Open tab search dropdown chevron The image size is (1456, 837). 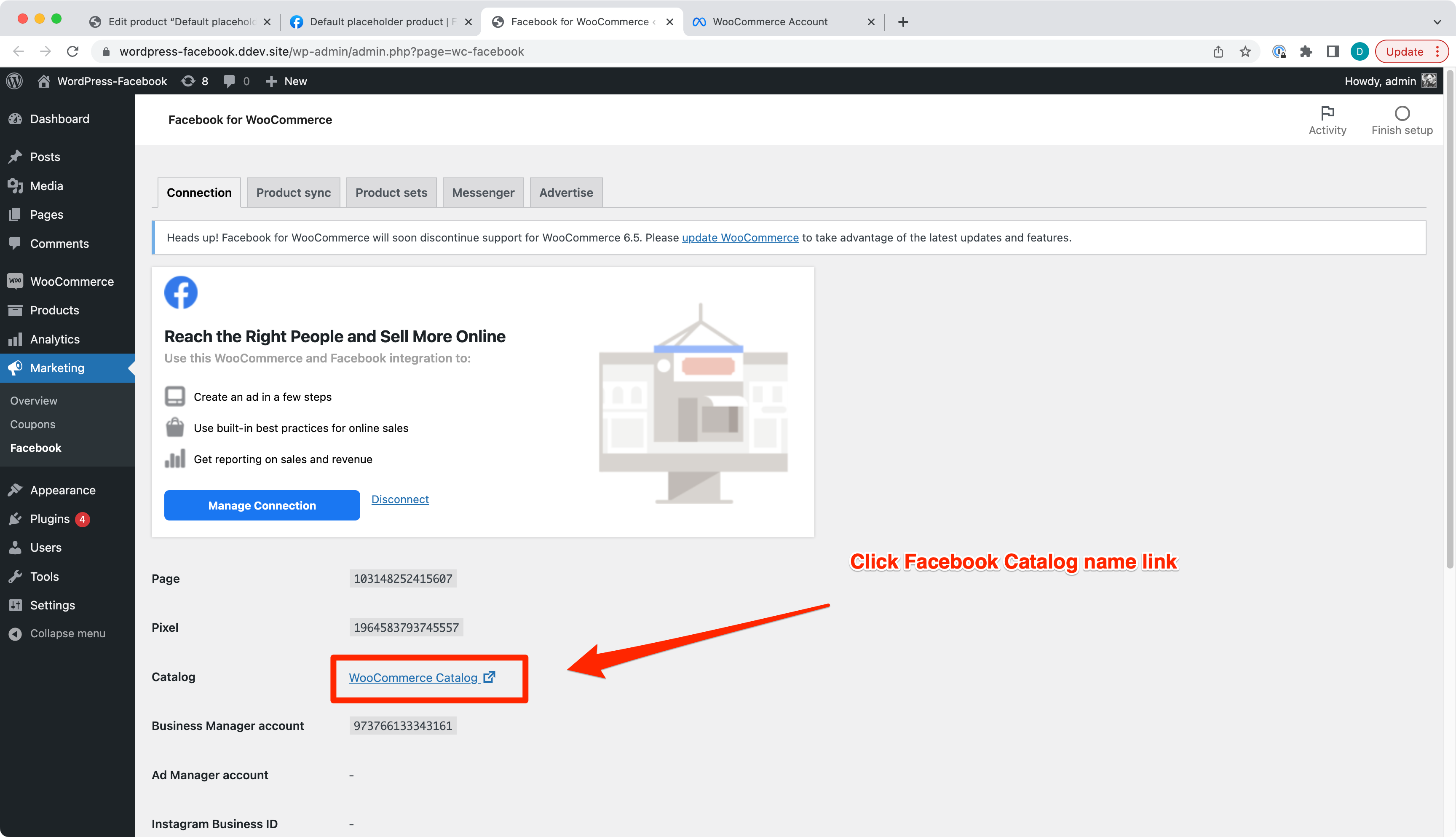(1437, 22)
